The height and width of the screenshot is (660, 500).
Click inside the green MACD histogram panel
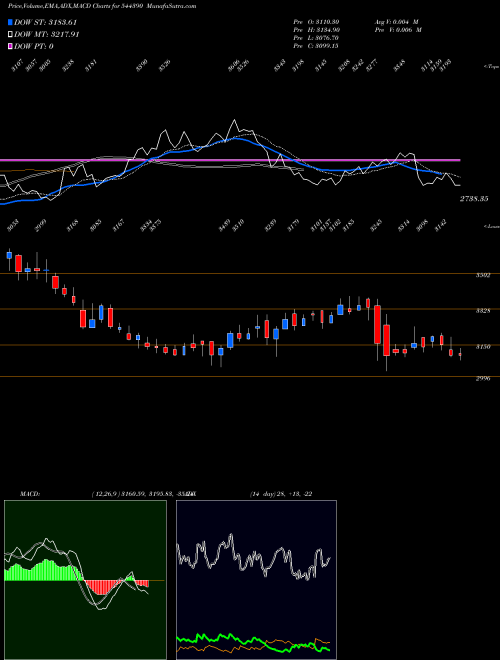[x=85, y=580]
